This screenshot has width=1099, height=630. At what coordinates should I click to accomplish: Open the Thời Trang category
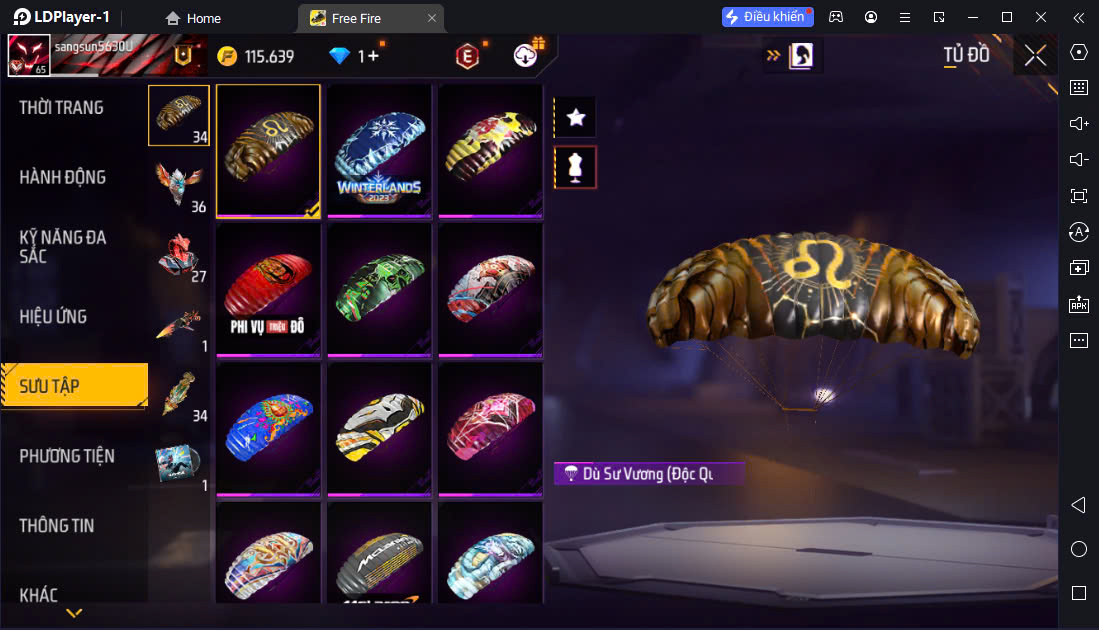point(62,108)
